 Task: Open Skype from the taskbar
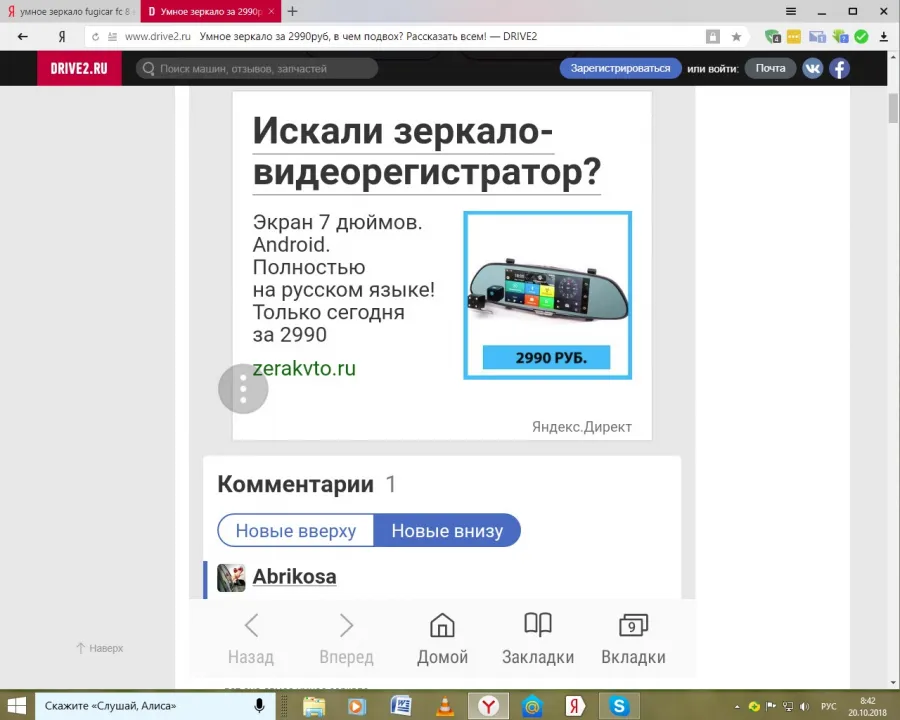[x=618, y=706]
